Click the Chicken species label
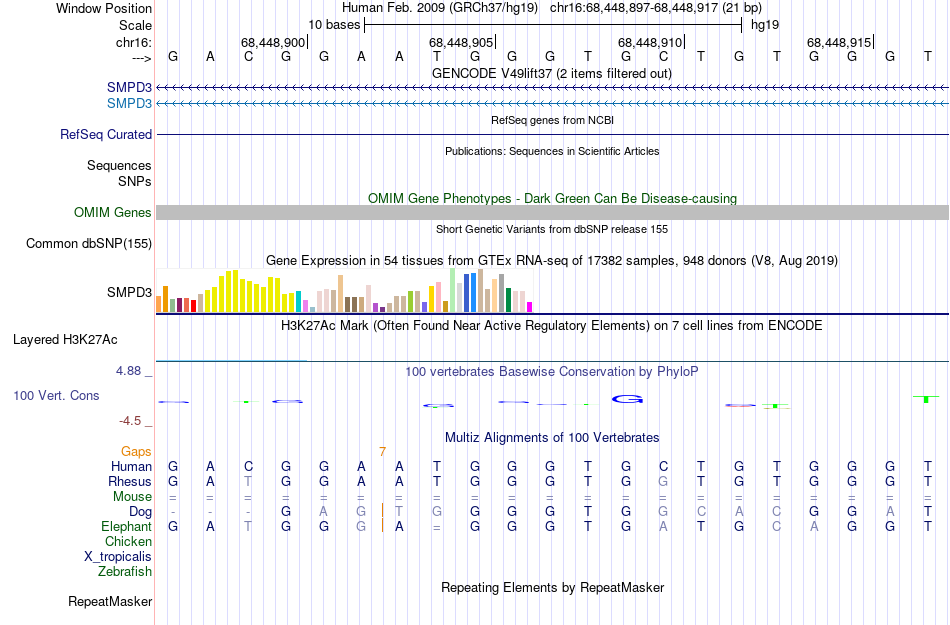Image resolution: width=950 pixels, height=625 pixels. [x=128, y=541]
